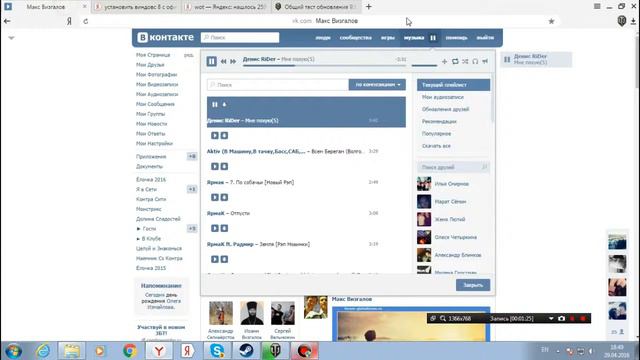
Task: Bookmark the page with the star icon
Action: (x=551, y=21)
